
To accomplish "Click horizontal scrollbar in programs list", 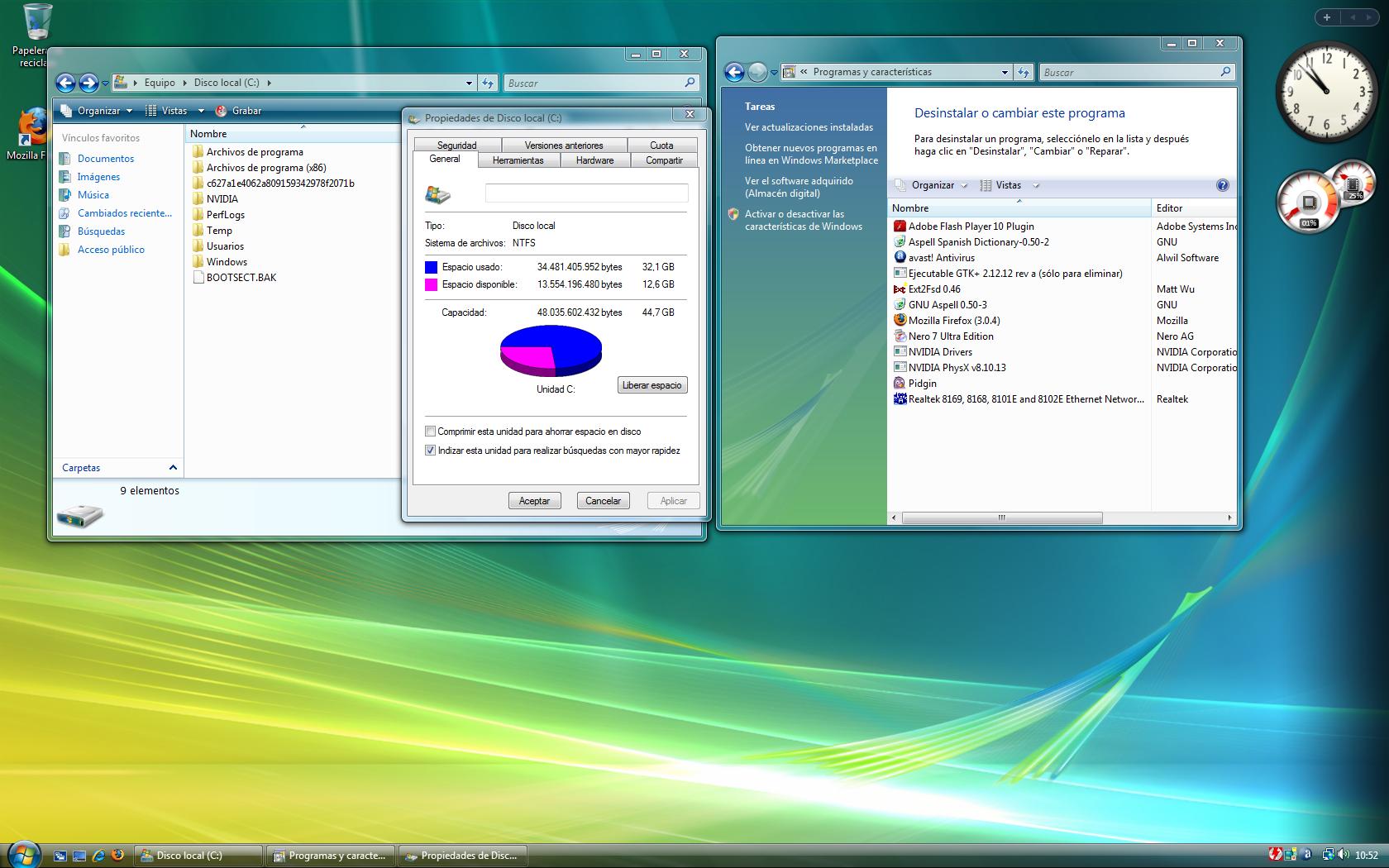I will (x=1002, y=518).
